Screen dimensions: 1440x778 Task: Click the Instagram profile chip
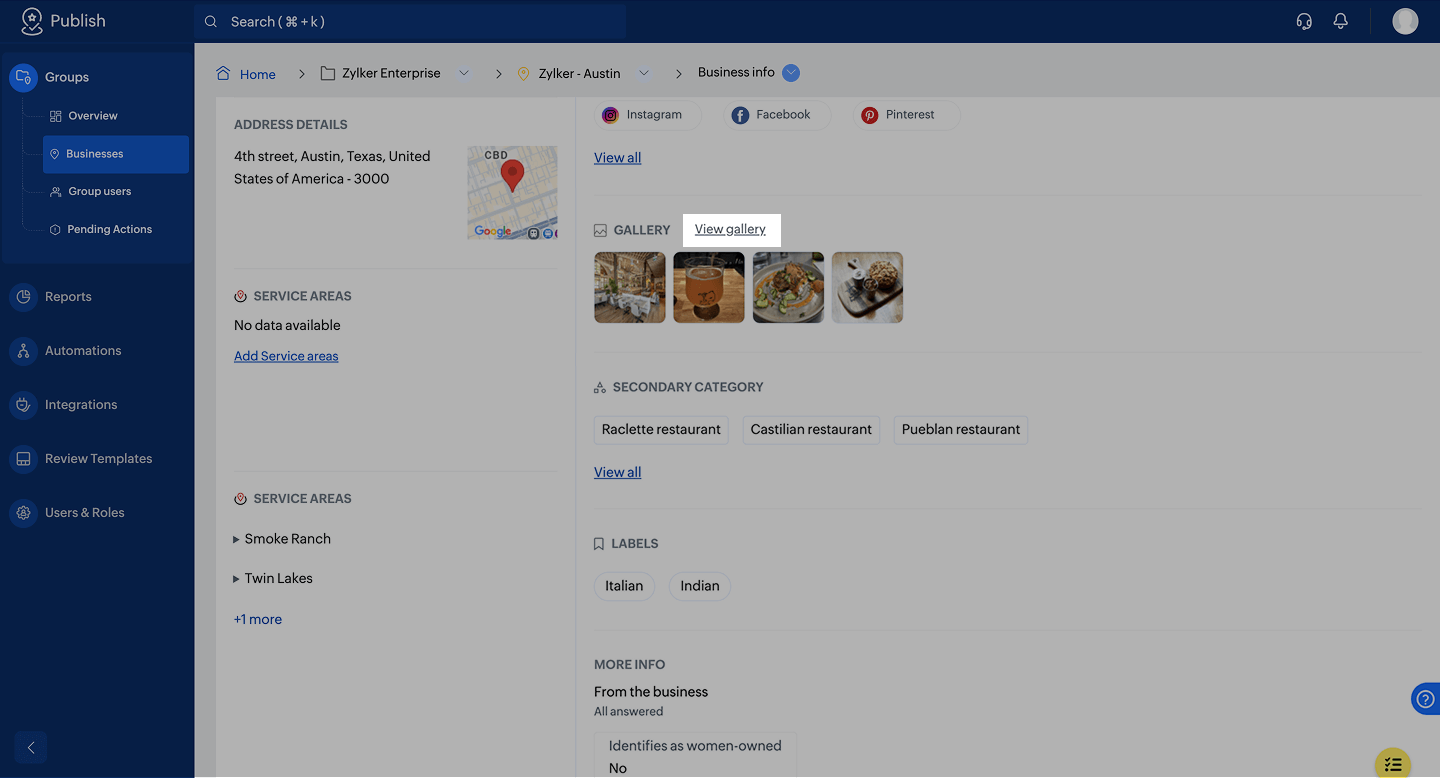coord(648,115)
